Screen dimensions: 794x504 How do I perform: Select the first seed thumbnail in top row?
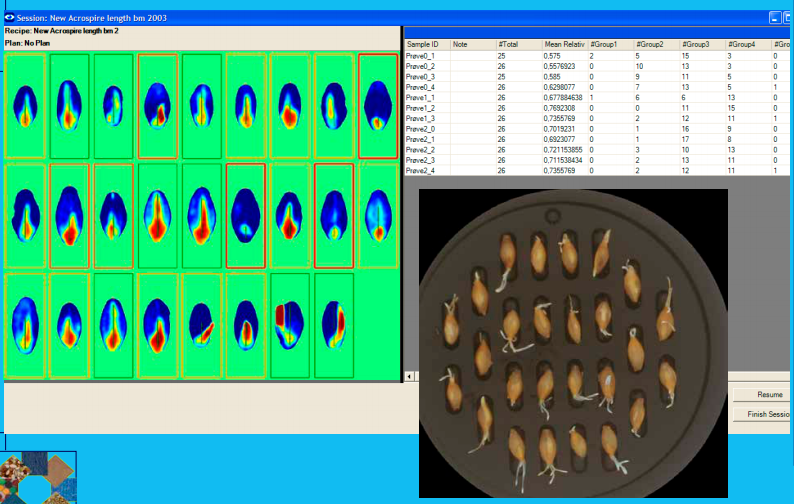pos(24,106)
